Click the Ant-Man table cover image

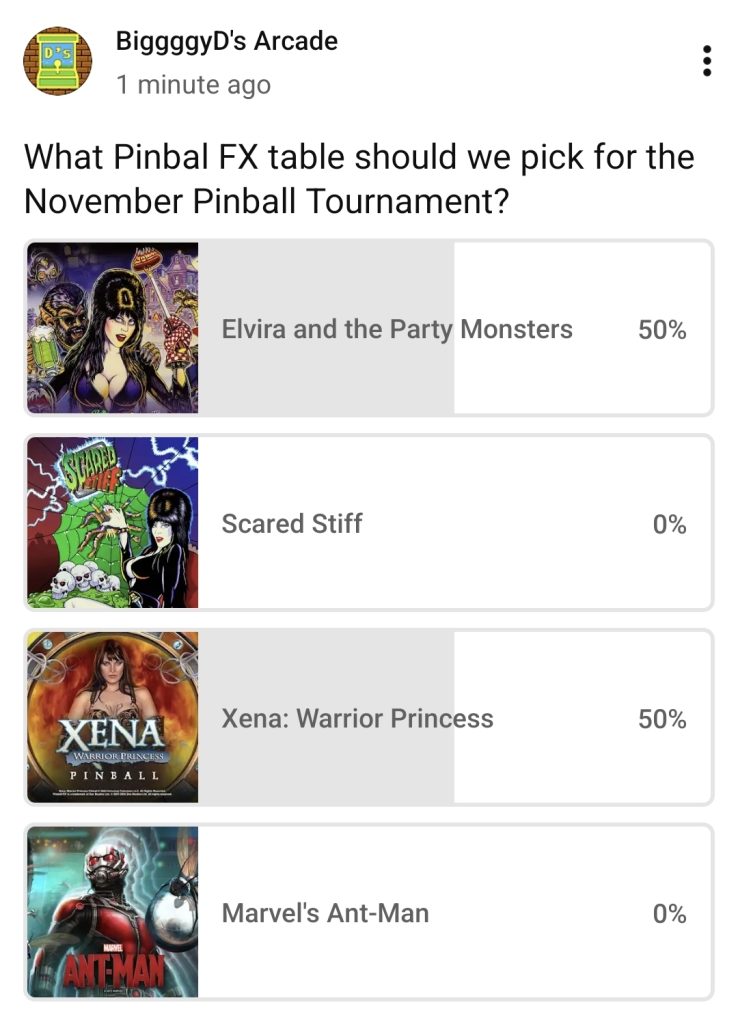tap(113, 912)
